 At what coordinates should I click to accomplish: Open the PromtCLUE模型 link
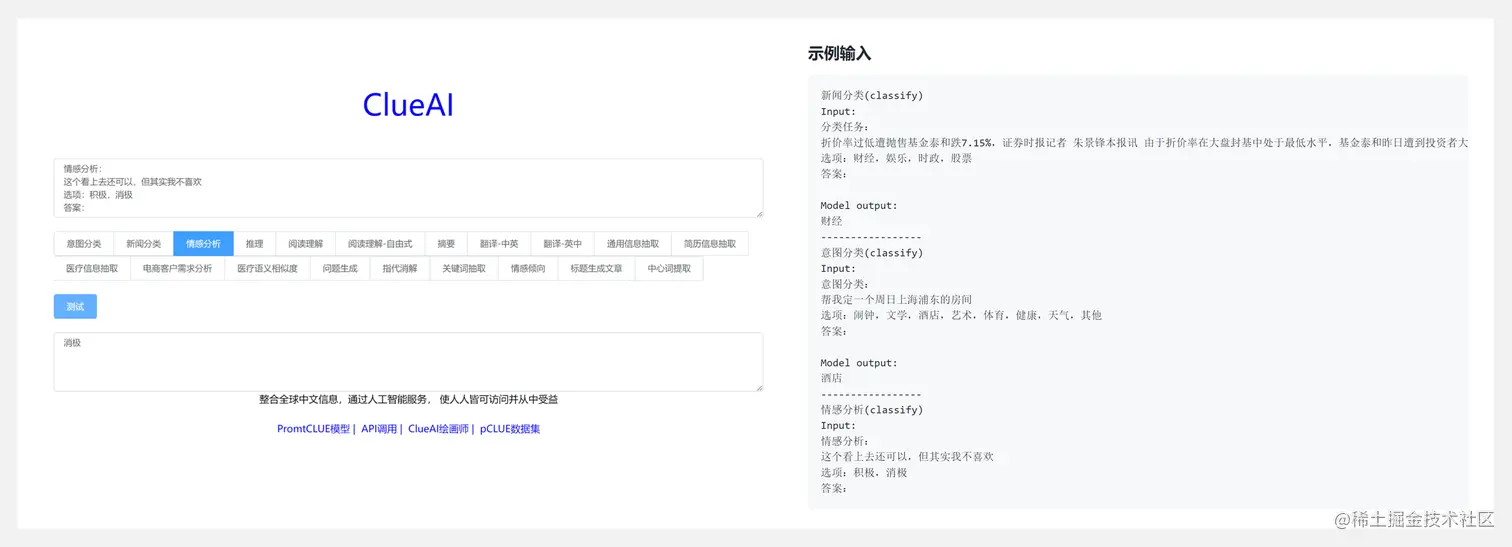click(314, 429)
